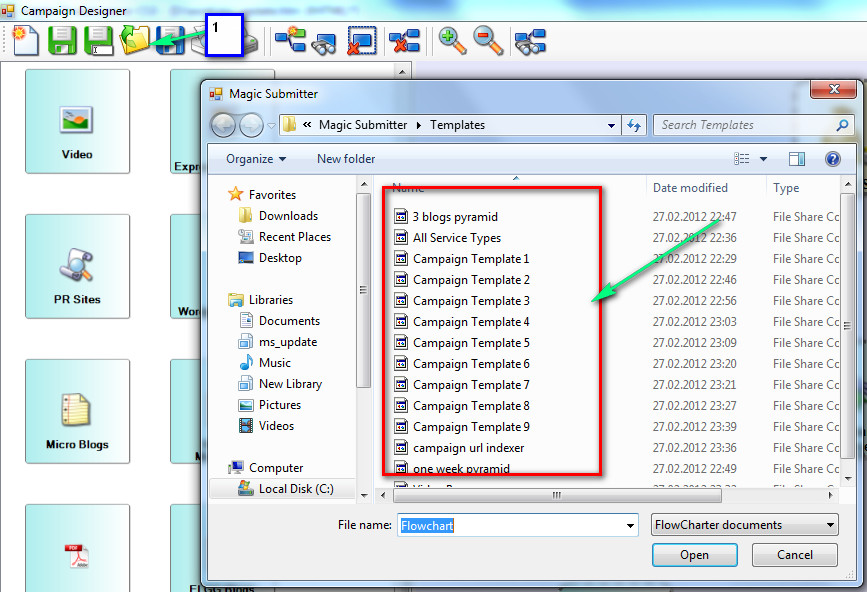Select 'Campaign Template 4' file
This screenshot has height=592, width=867.
[462, 322]
